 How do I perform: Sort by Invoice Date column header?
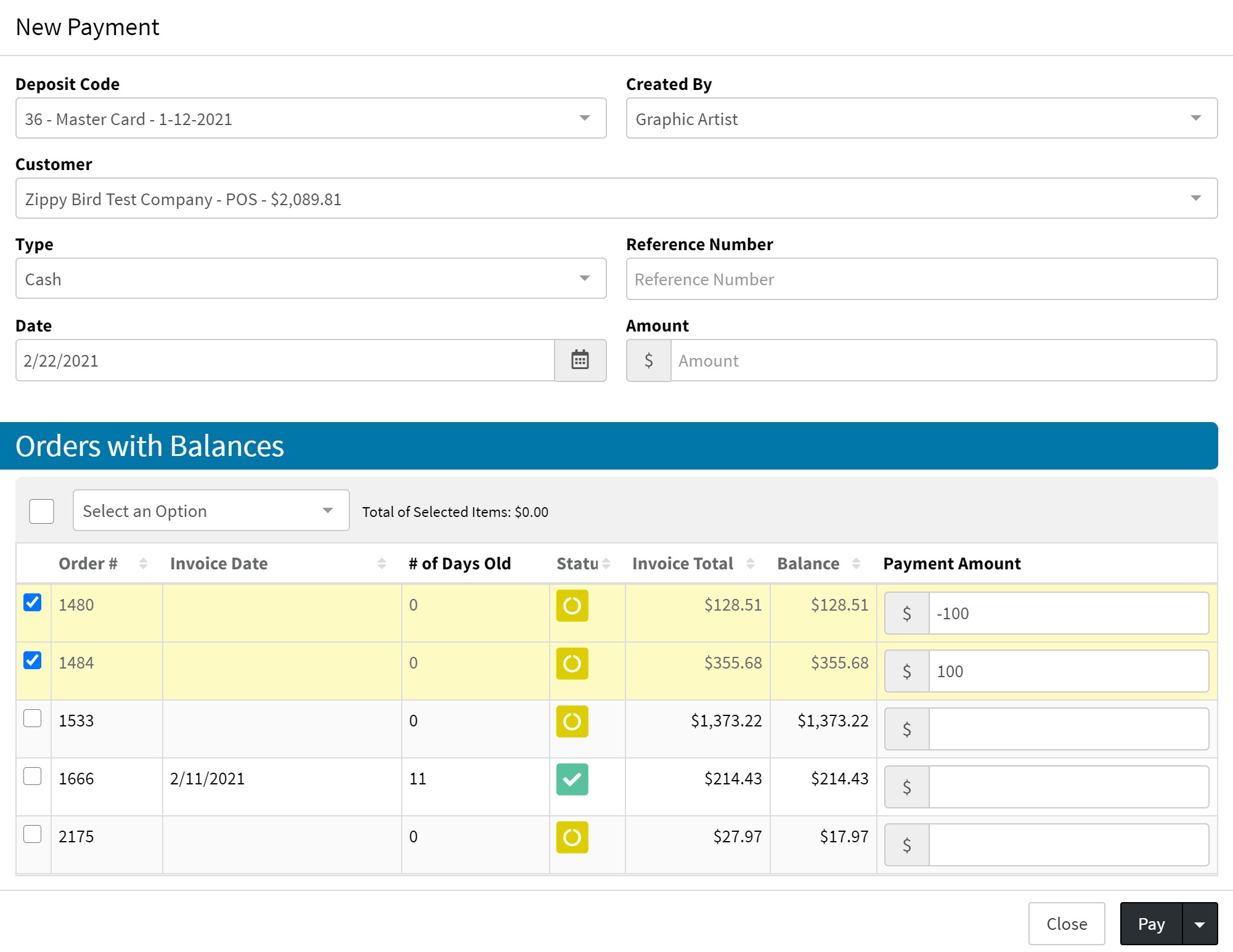click(x=219, y=563)
